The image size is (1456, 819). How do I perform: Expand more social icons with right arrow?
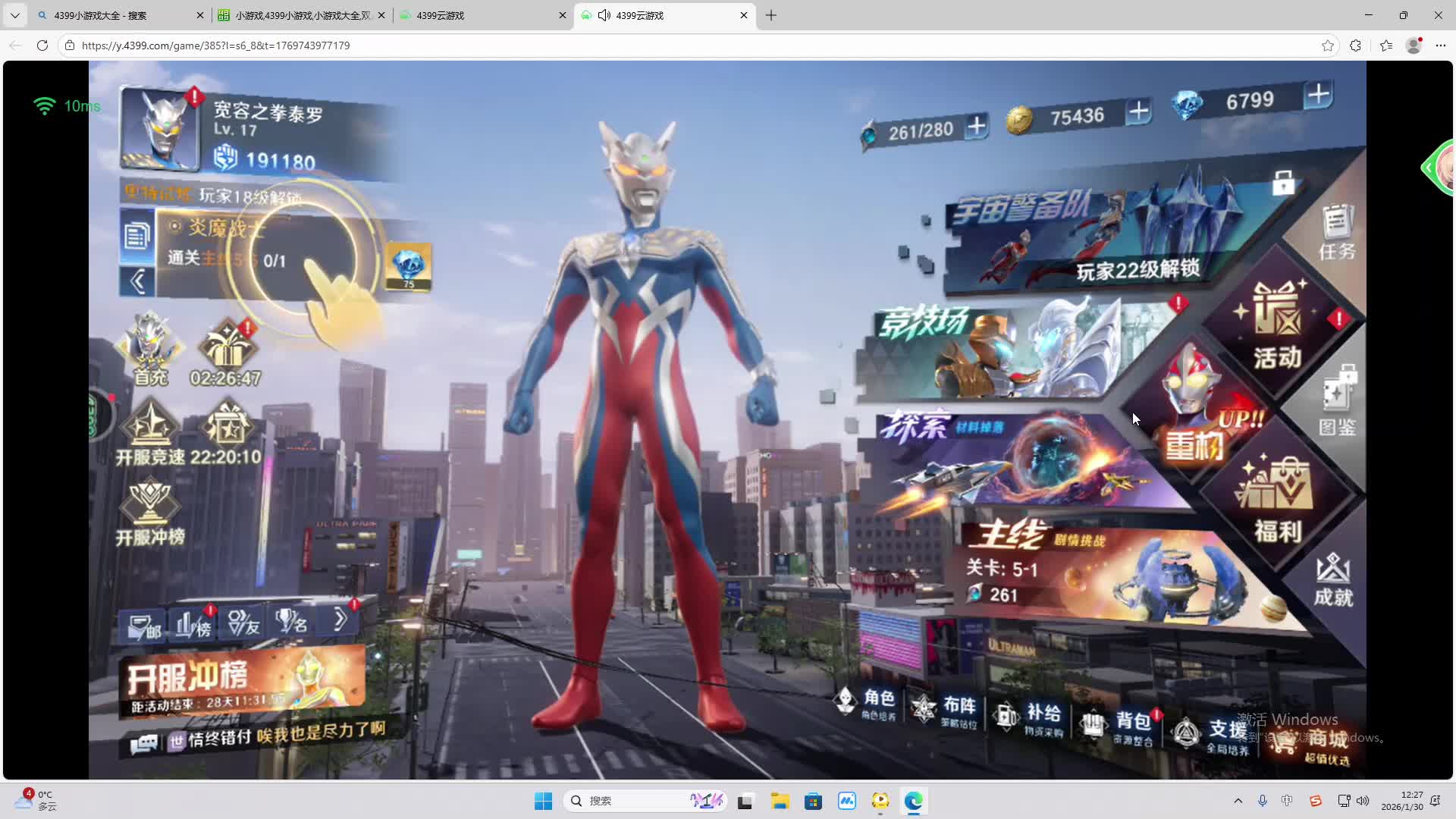[x=340, y=620]
